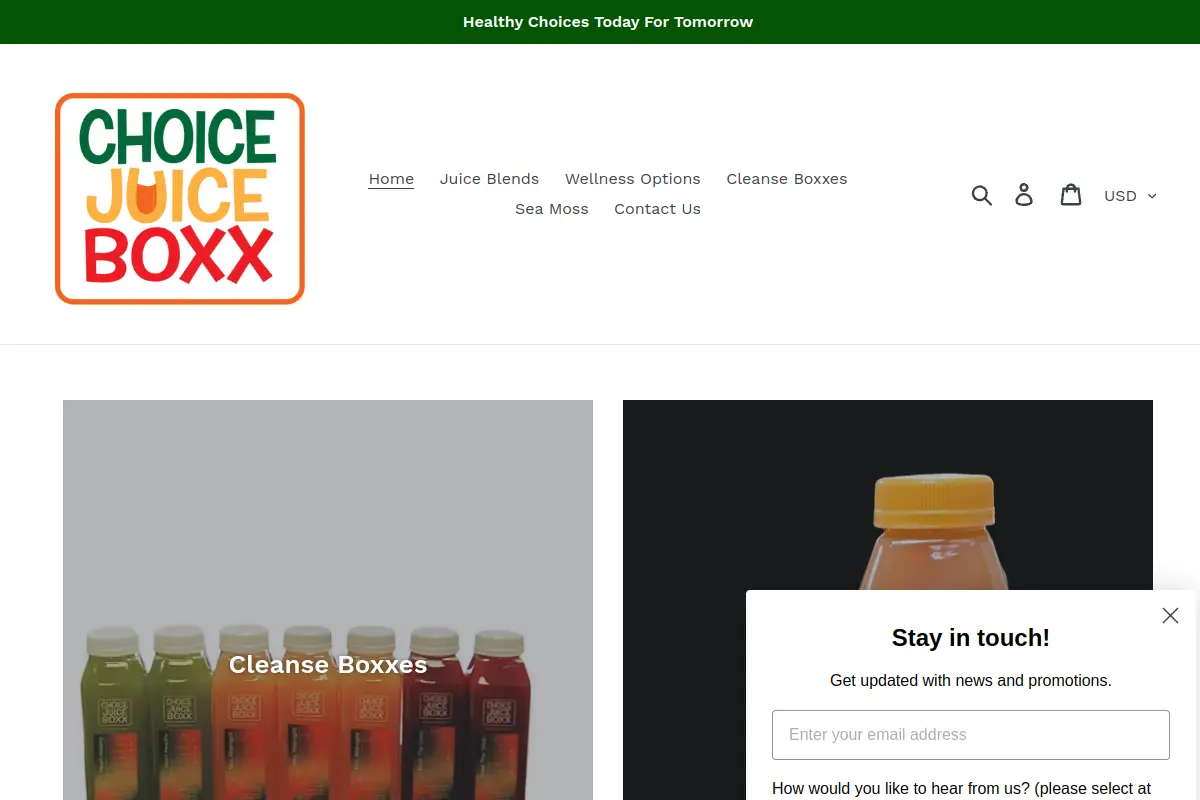Viewport: 1200px width, 800px height.
Task: Open the search magnifier icon
Action: click(x=982, y=195)
